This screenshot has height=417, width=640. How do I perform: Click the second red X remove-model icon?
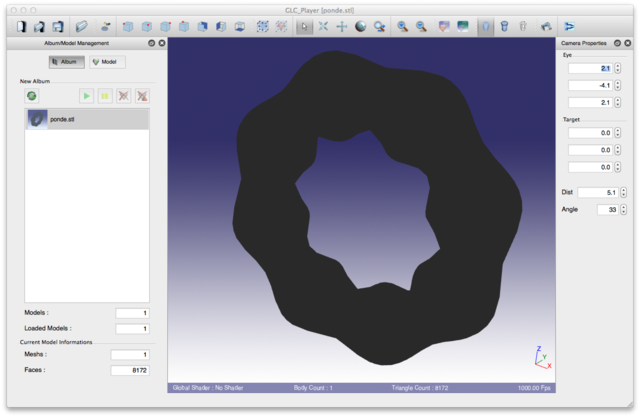pyautogui.click(x=142, y=96)
